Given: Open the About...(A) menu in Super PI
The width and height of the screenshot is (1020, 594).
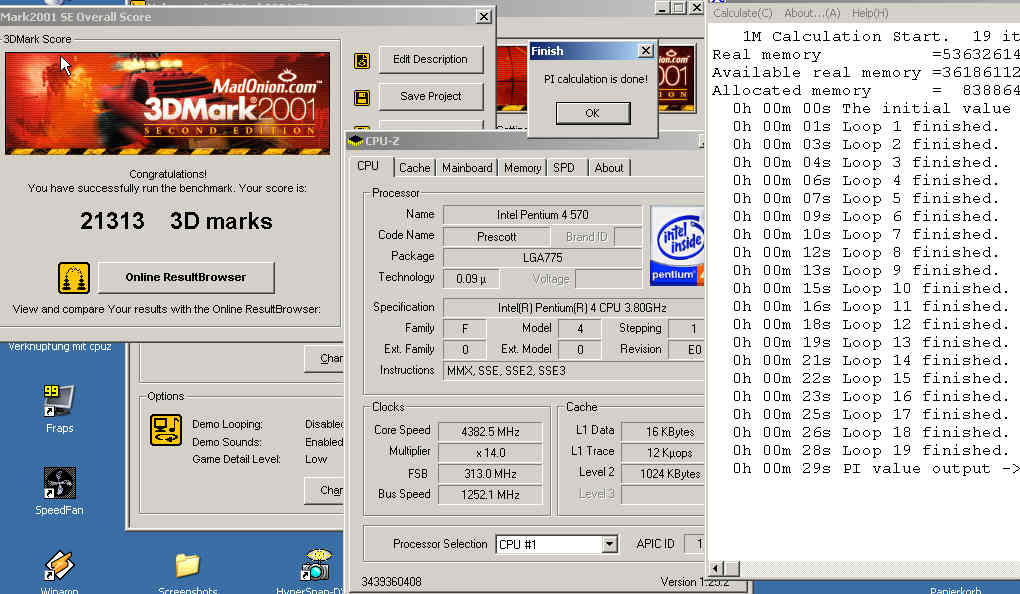Looking at the screenshot, I should coord(812,13).
